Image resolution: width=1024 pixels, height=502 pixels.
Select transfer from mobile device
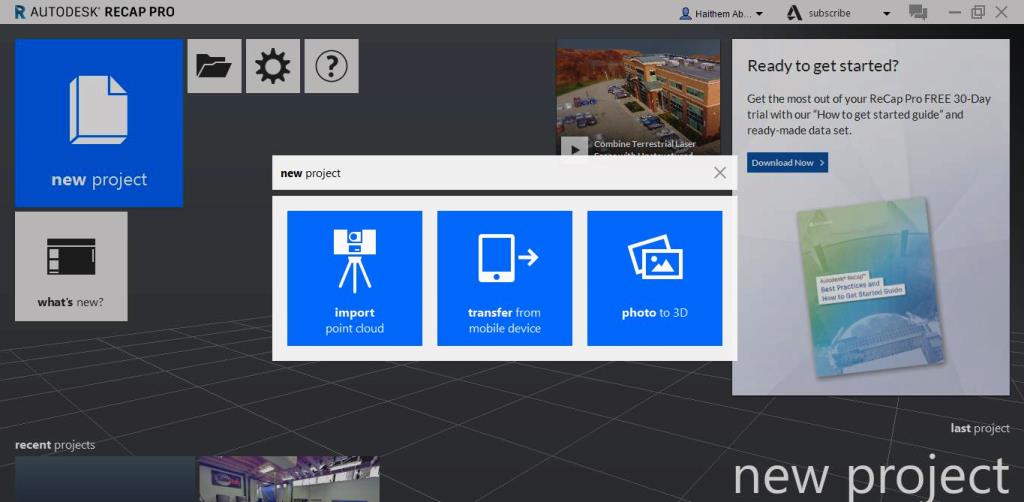[505, 278]
